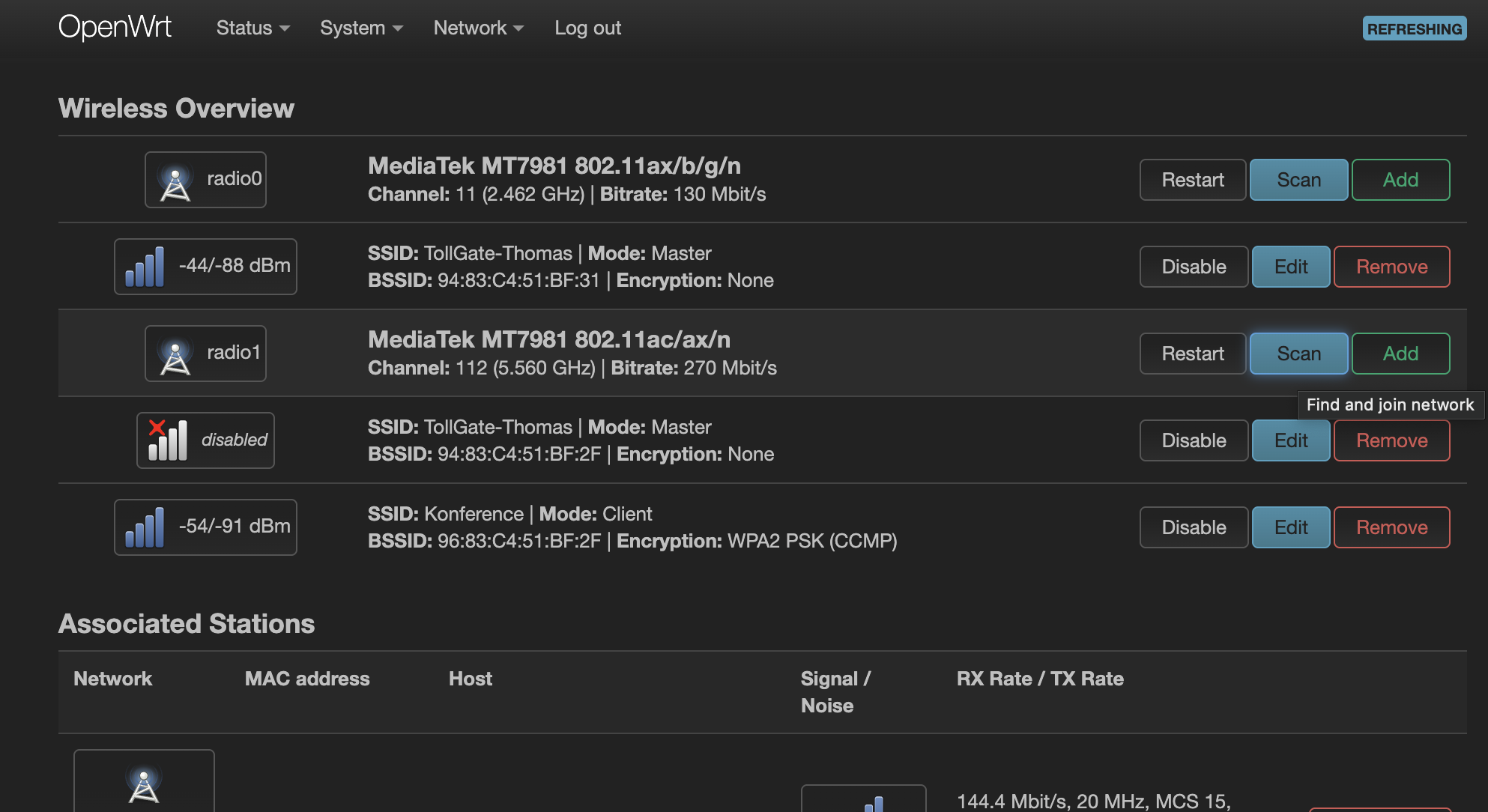Click the radio1 antenna icon badge
The height and width of the screenshot is (812, 1488).
(175, 354)
